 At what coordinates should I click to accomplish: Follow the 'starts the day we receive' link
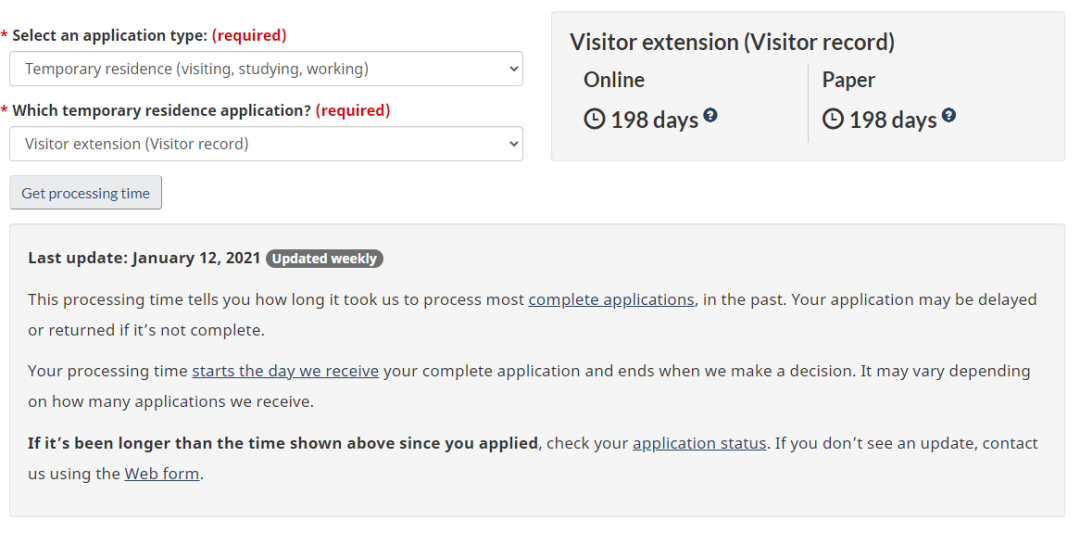[285, 371]
